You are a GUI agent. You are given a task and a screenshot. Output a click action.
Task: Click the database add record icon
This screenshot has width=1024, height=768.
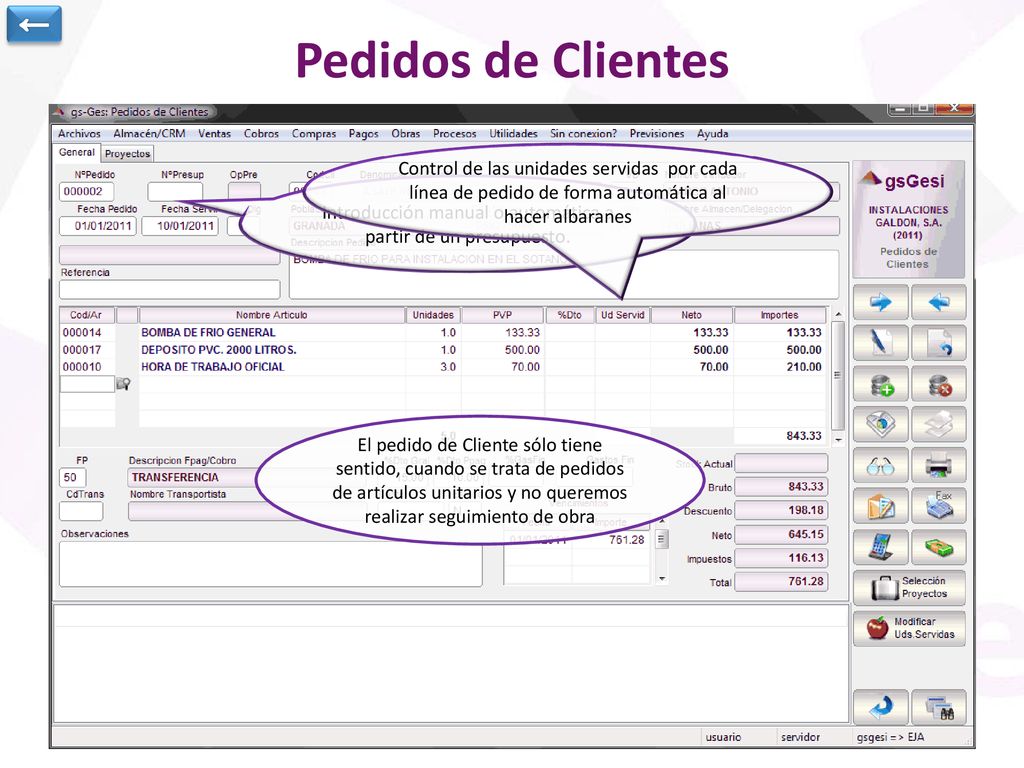click(880, 384)
